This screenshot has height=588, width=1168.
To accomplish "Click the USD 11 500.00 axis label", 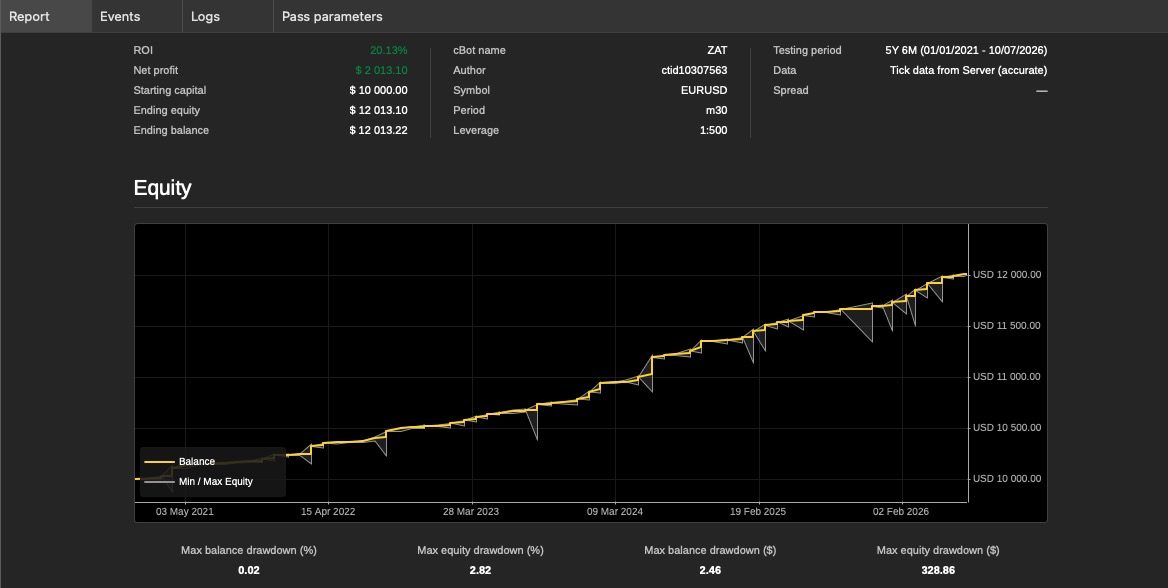I will coord(1007,326).
